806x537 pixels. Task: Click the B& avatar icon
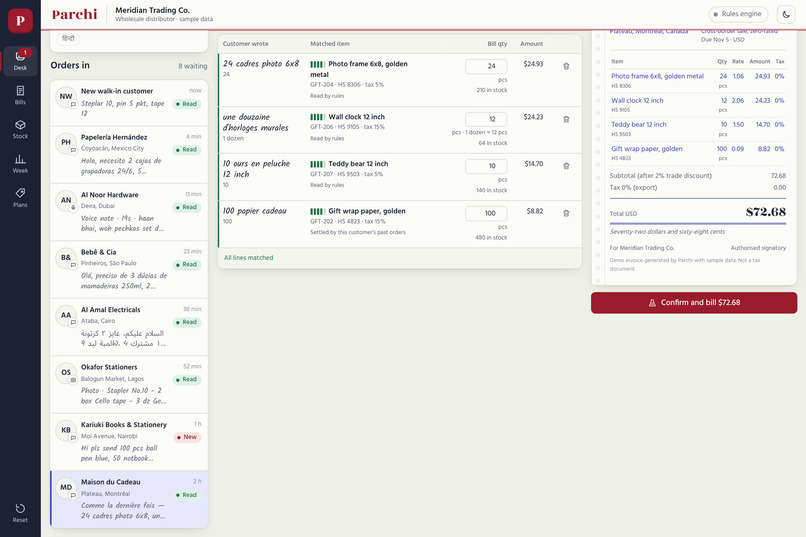click(x=66, y=257)
